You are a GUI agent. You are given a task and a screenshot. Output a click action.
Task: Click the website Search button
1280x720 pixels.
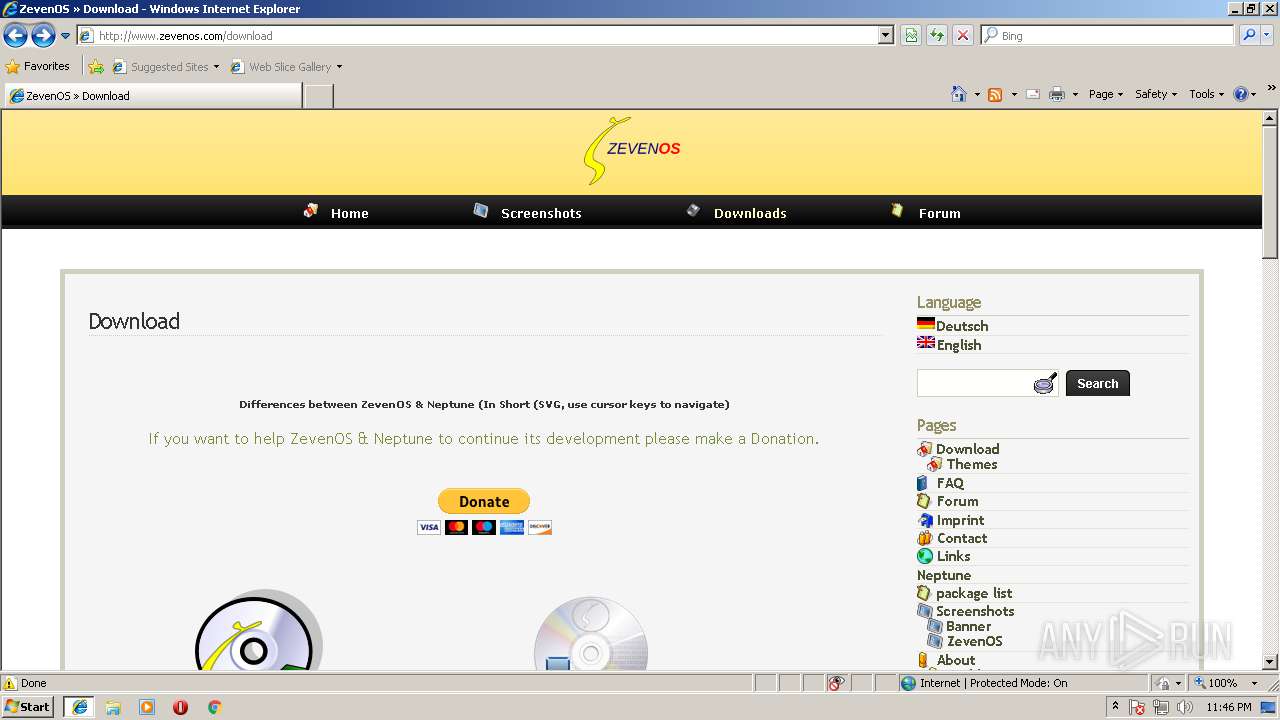pyautogui.click(x=1098, y=383)
